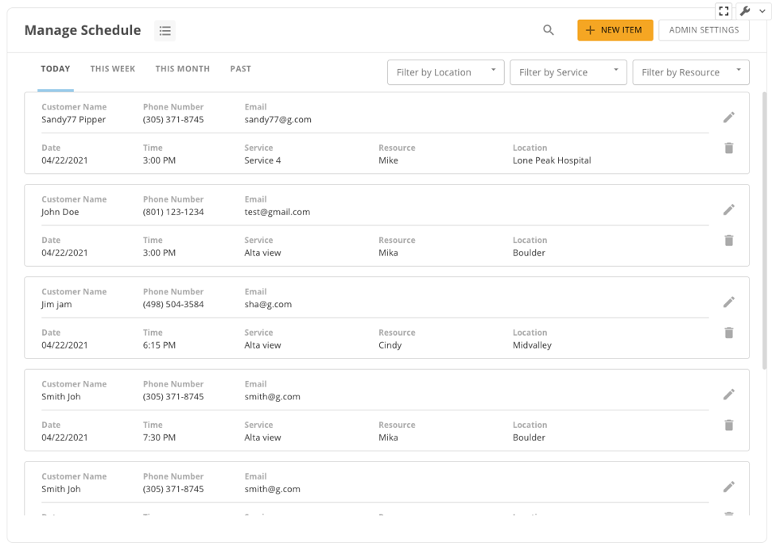This screenshot has width=777, height=543.
Task: Click the fullscreen expand icon
Action: coord(723,11)
